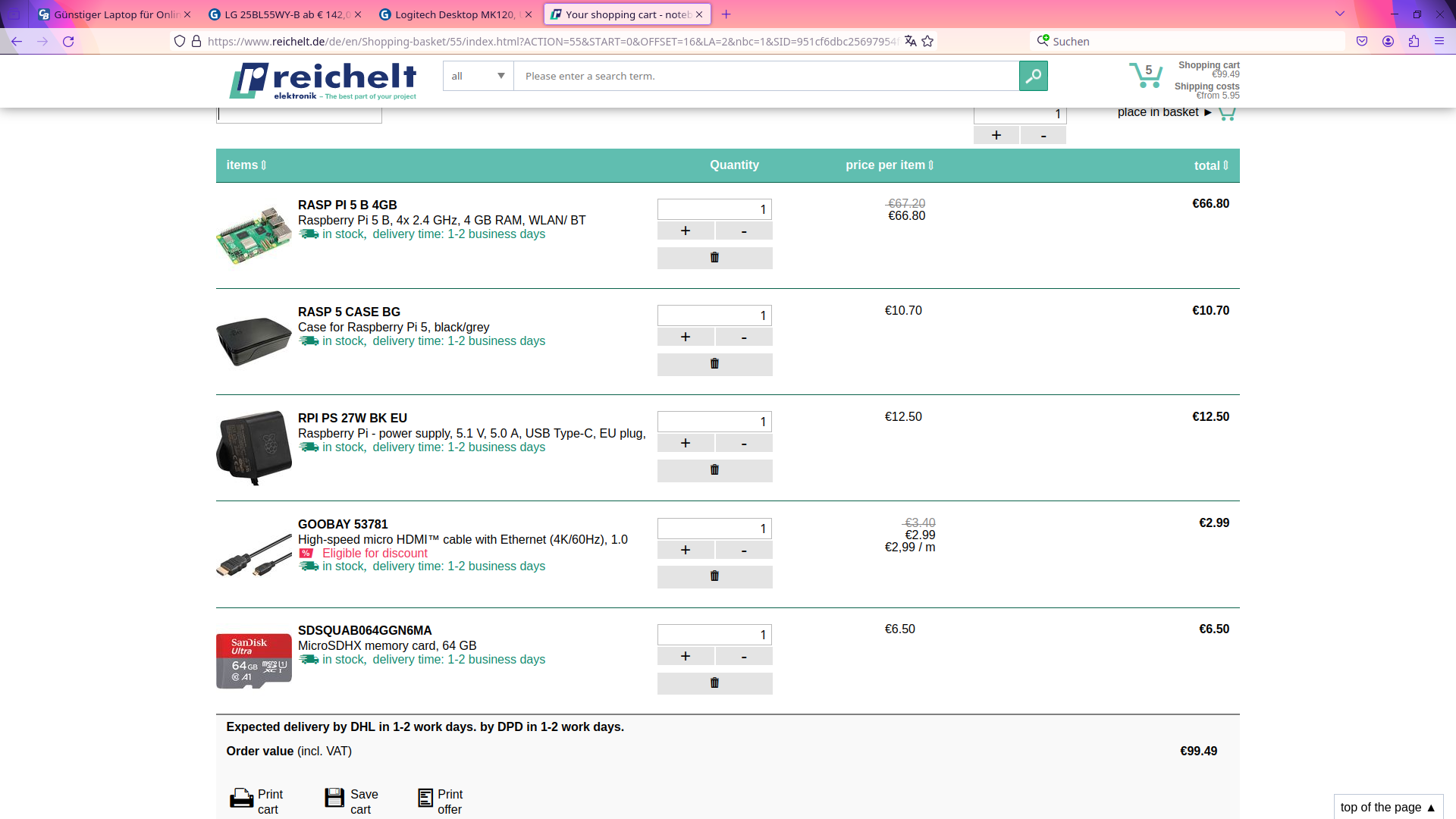Click the Print cart printer icon
1456x819 pixels.
click(241, 798)
